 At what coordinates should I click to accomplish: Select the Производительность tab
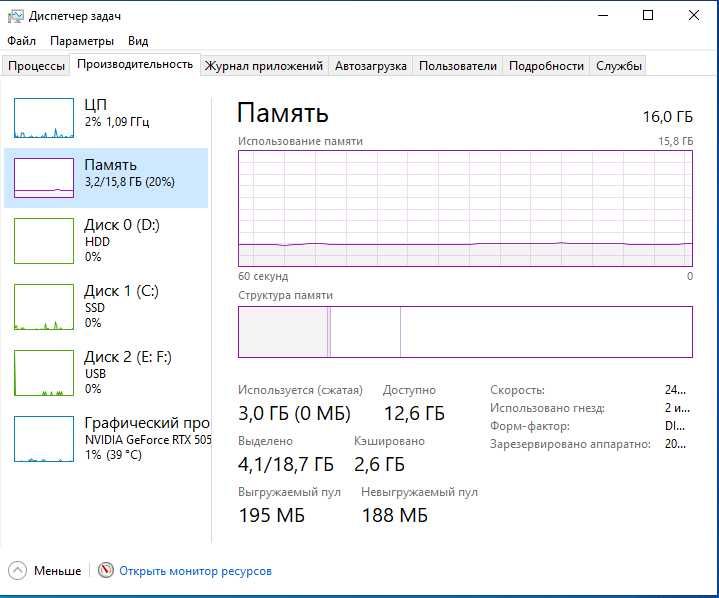click(x=135, y=64)
